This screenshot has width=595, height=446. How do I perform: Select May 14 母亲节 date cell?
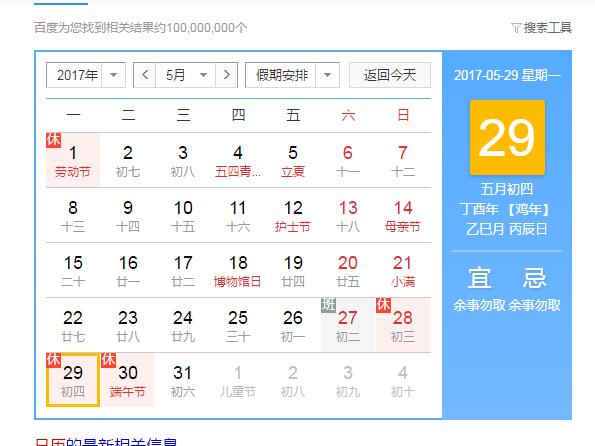tap(403, 215)
